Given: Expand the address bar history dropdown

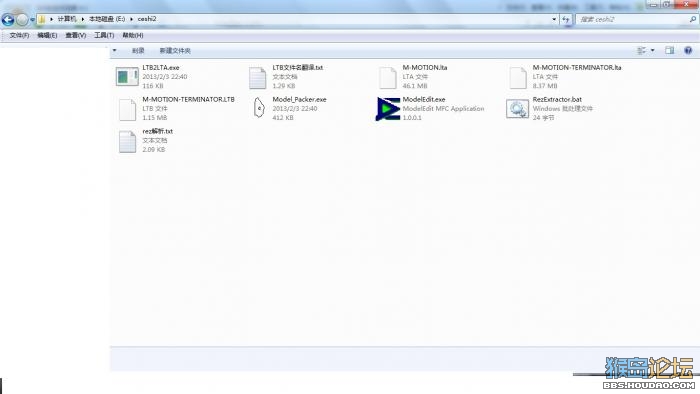Looking at the screenshot, I should point(554,19).
